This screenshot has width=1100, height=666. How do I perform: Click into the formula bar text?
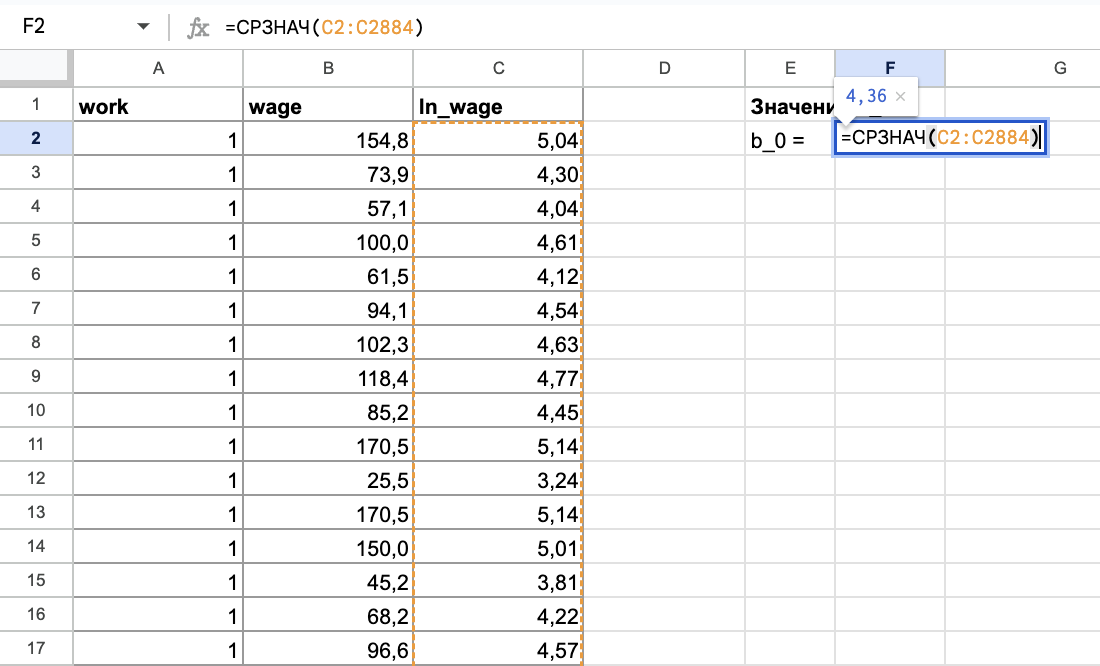500,27
